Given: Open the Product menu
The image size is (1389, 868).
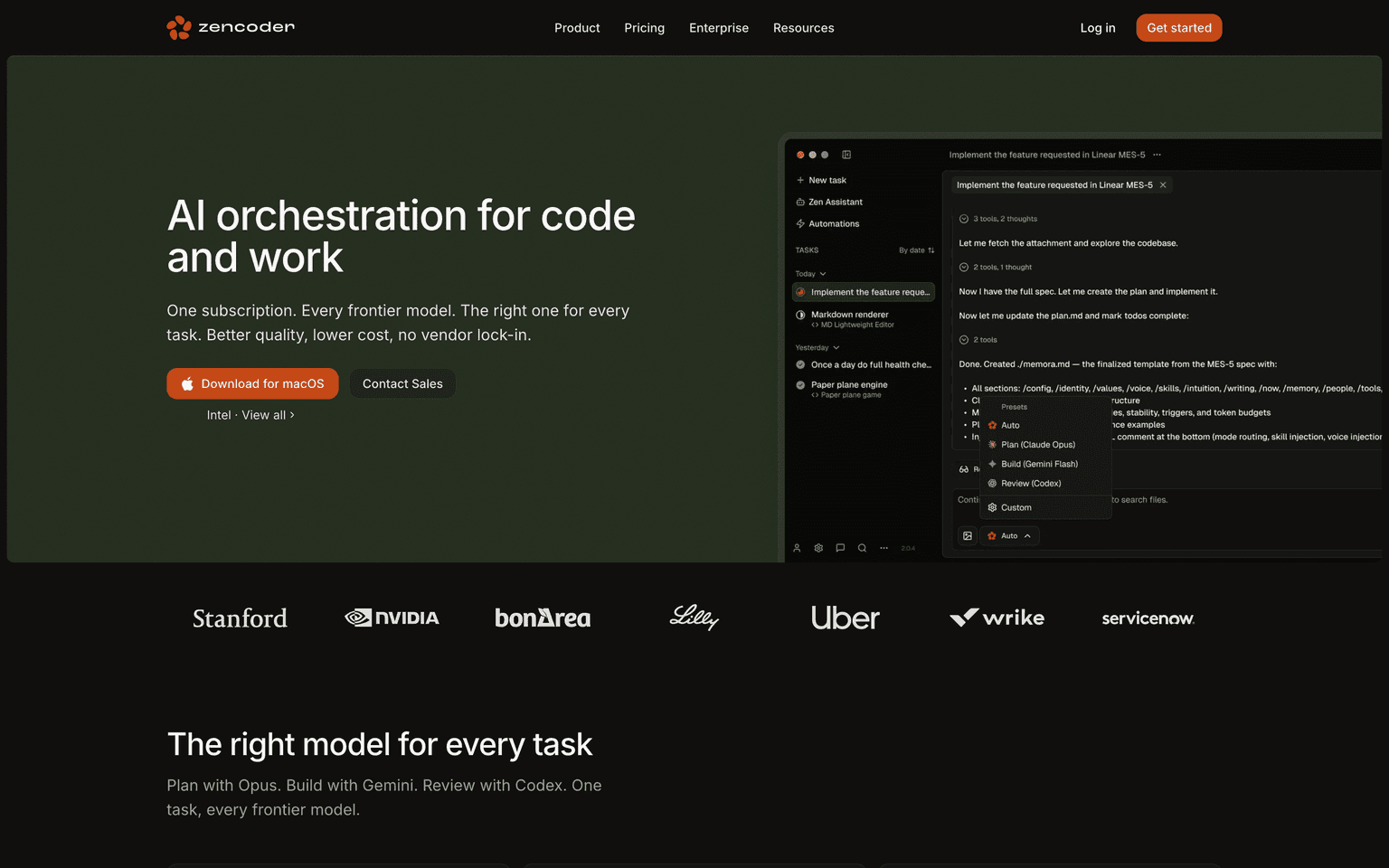Looking at the screenshot, I should (577, 28).
